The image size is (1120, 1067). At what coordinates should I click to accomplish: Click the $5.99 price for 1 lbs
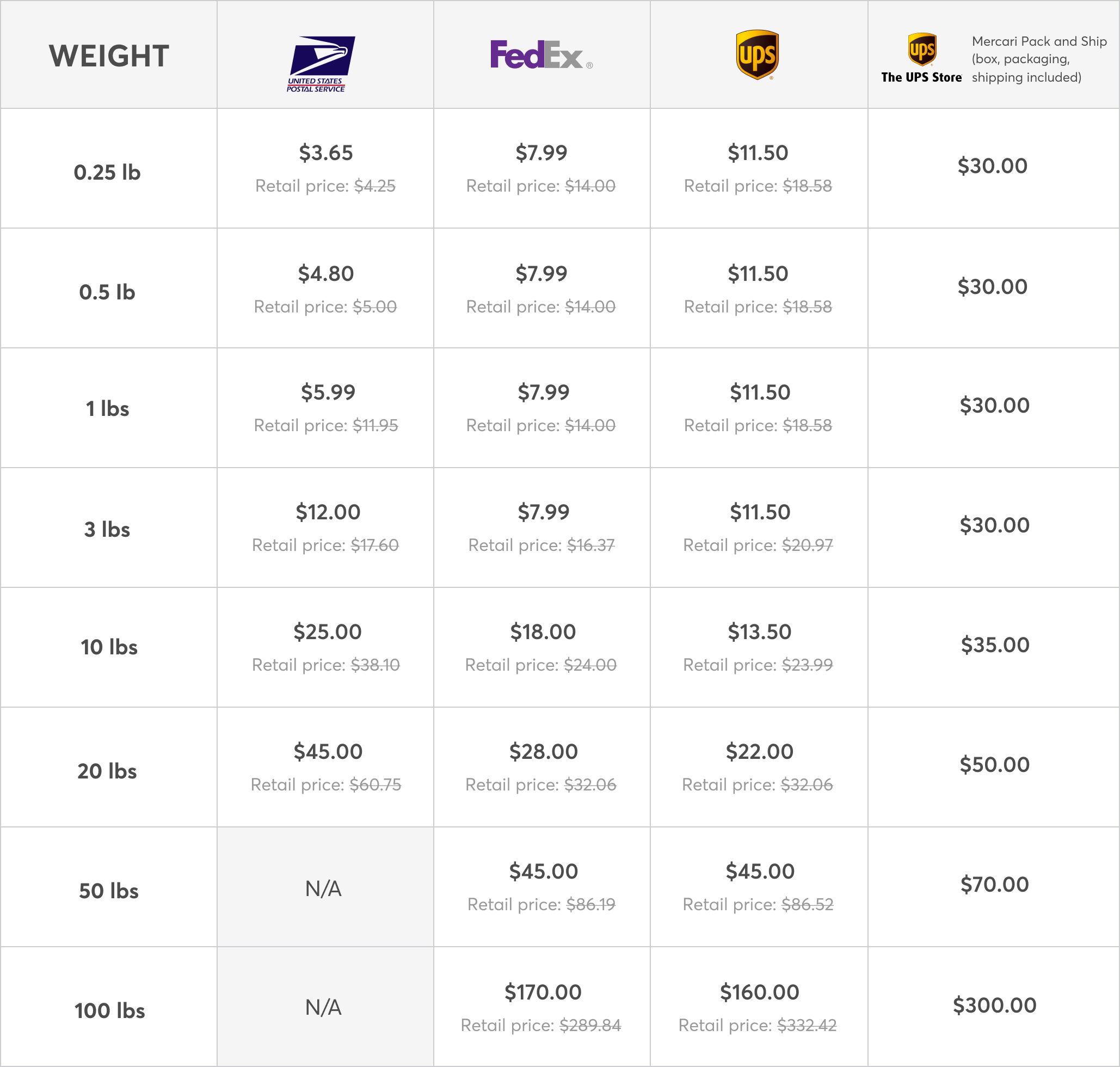pyautogui.click(x=328, y=392)
